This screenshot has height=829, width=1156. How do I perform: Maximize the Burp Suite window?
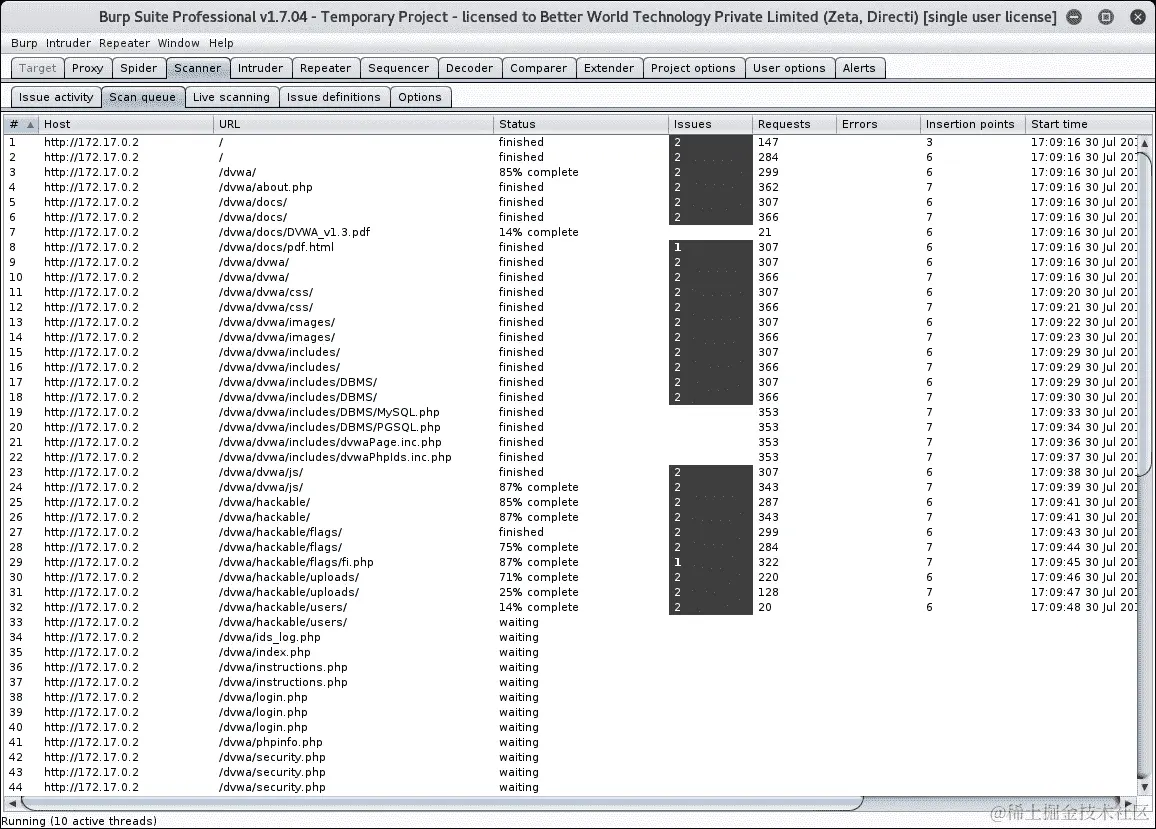click(x=1106, y=16)
